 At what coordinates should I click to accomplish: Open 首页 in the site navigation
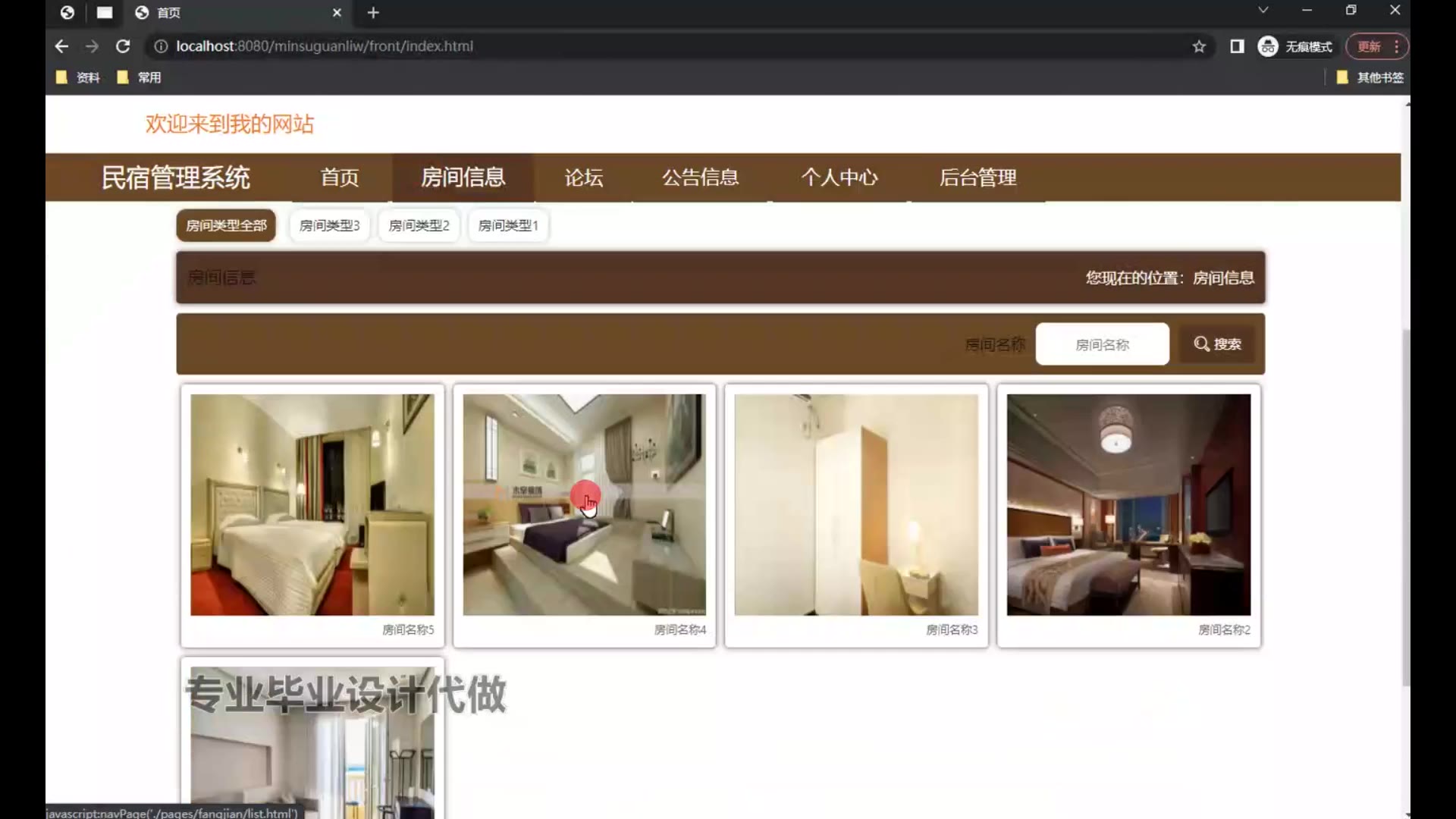pyautogui.click(x=340, y=177)
